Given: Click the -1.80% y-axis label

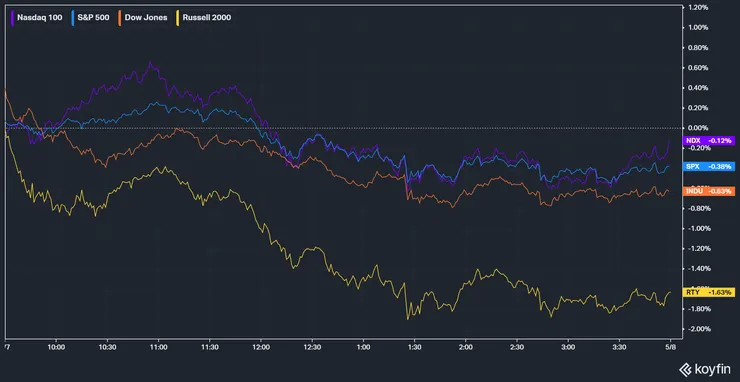Looking at the screenshot, I should (698, 309).
